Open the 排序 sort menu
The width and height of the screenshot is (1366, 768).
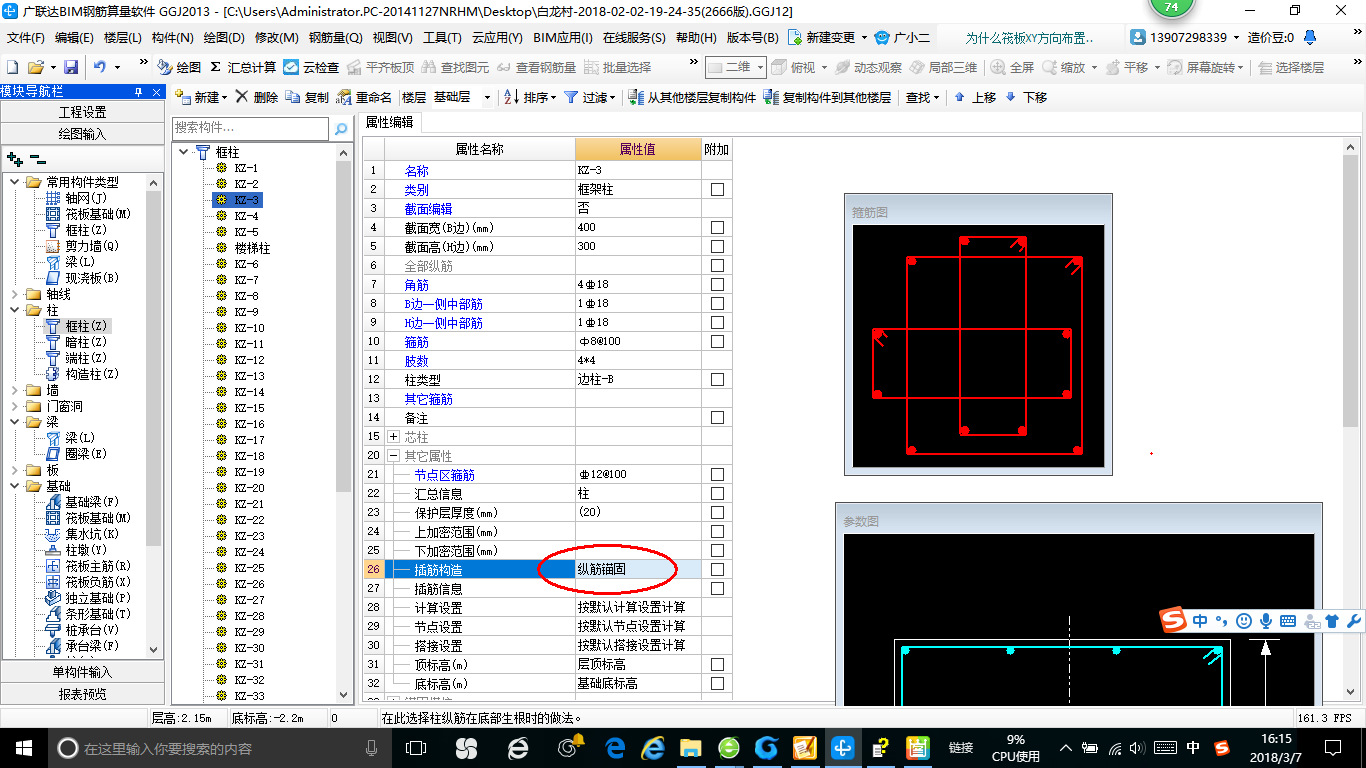tap(530, 97)
